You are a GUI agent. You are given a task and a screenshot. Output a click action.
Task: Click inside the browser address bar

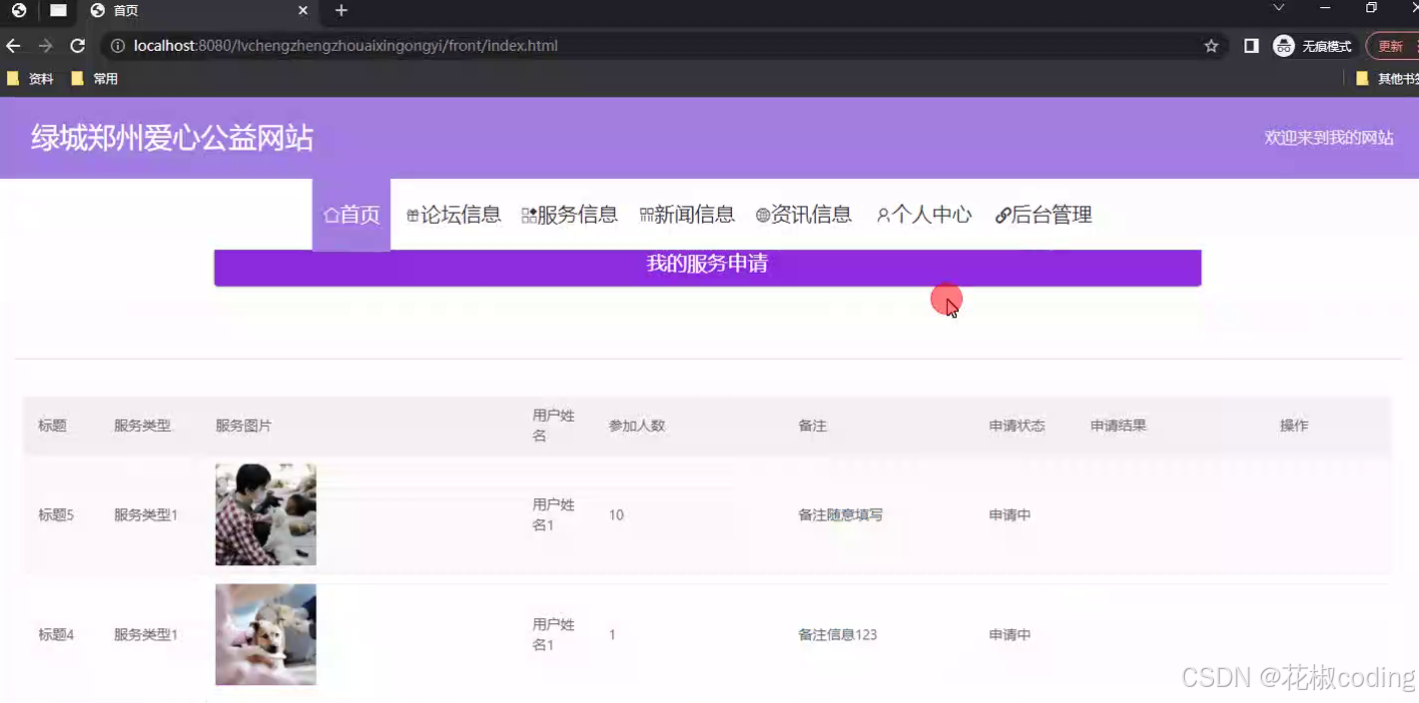600,45
